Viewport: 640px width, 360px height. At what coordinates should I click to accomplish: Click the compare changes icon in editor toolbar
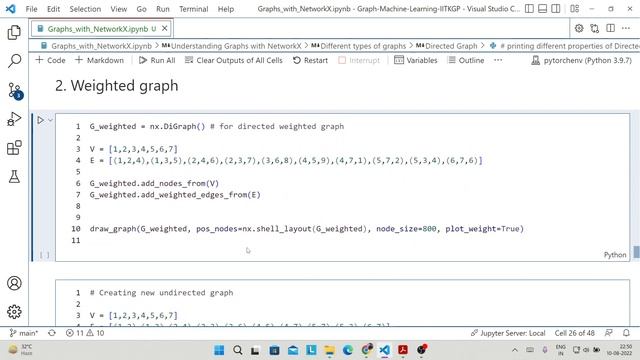pos(595,28)
